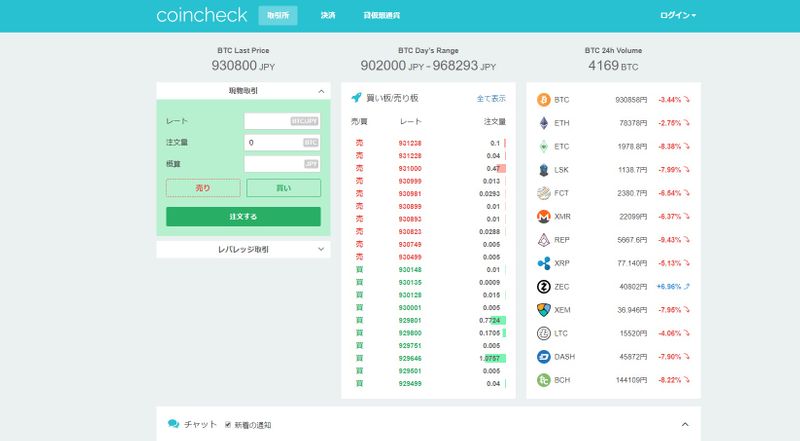This screenshot has height=441, width=800.
Task: Click the BTC price 930858円
Action: click(x=631, y=100)
